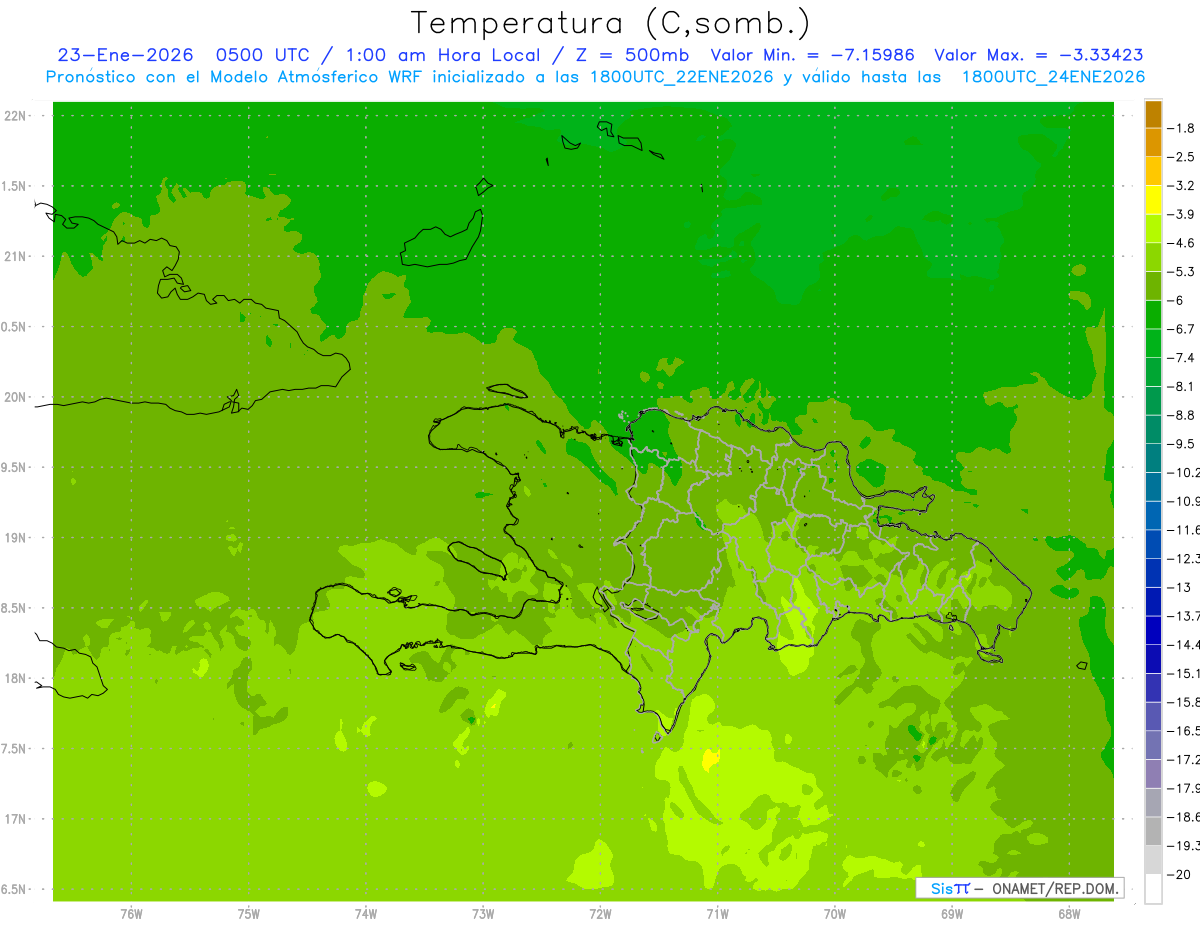Viewport: 1200px width, 927px height.
Task: Select the yellow swatch between -3.2 and -3.9
Action: pos(1153,200)
